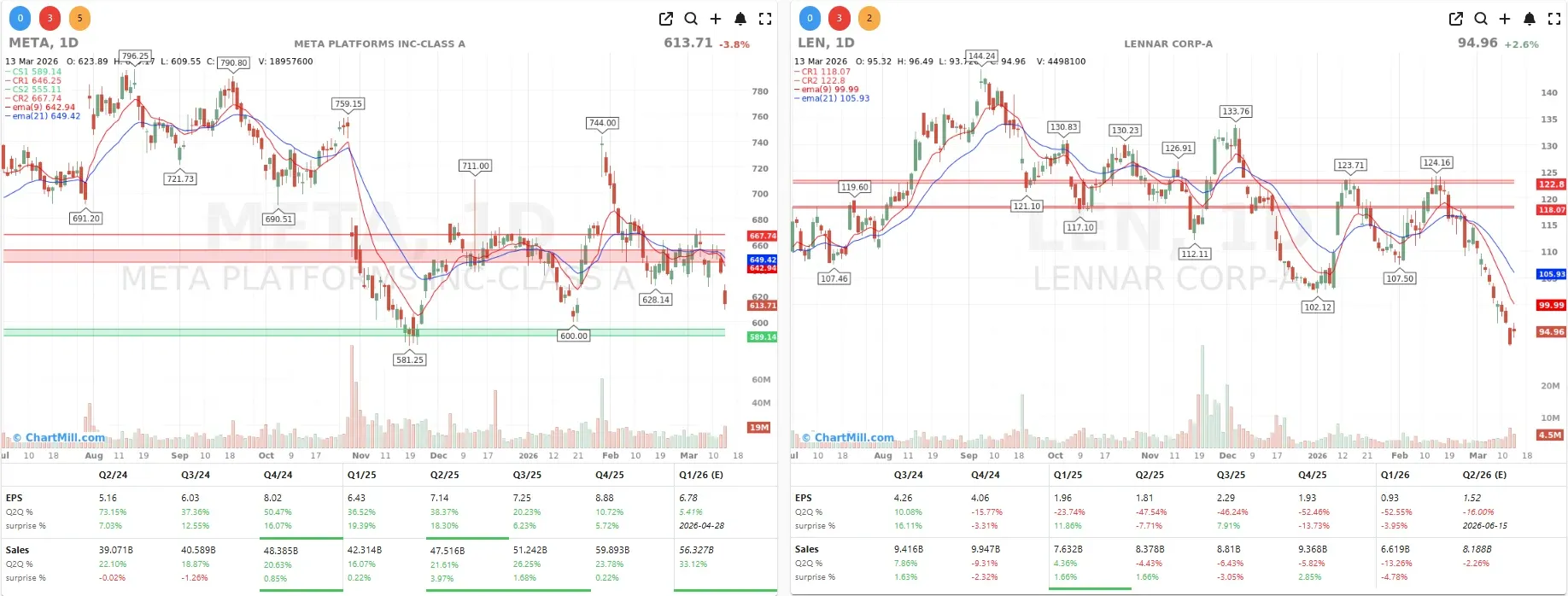Open ChartMill.com link on META chart
Image resolution: width=1568 pixels, height=596 pixels.
pyautogui.click(x=65, y=437)
